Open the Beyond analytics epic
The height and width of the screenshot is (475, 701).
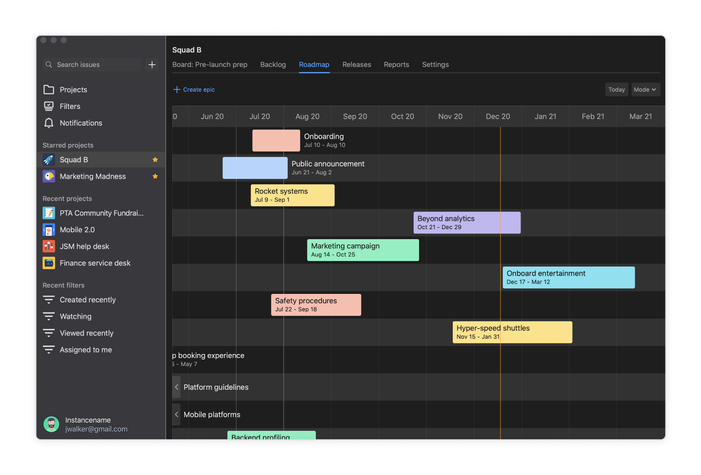point(467,223)
